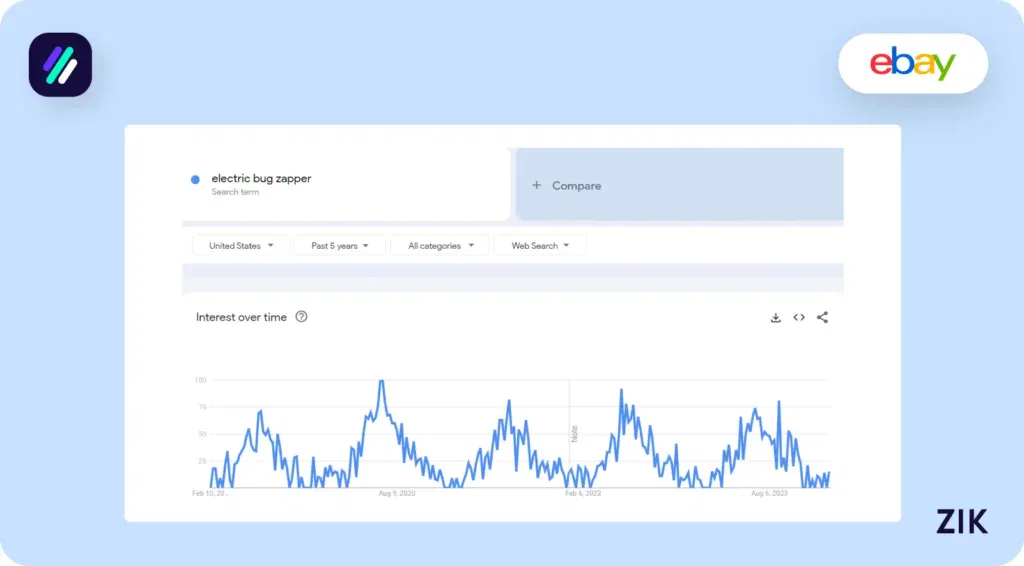Image resolution: width=1024 pixels, height=566 pixels.
Task: Open the help icon beside Interest over time
Action: coord(302,317)
